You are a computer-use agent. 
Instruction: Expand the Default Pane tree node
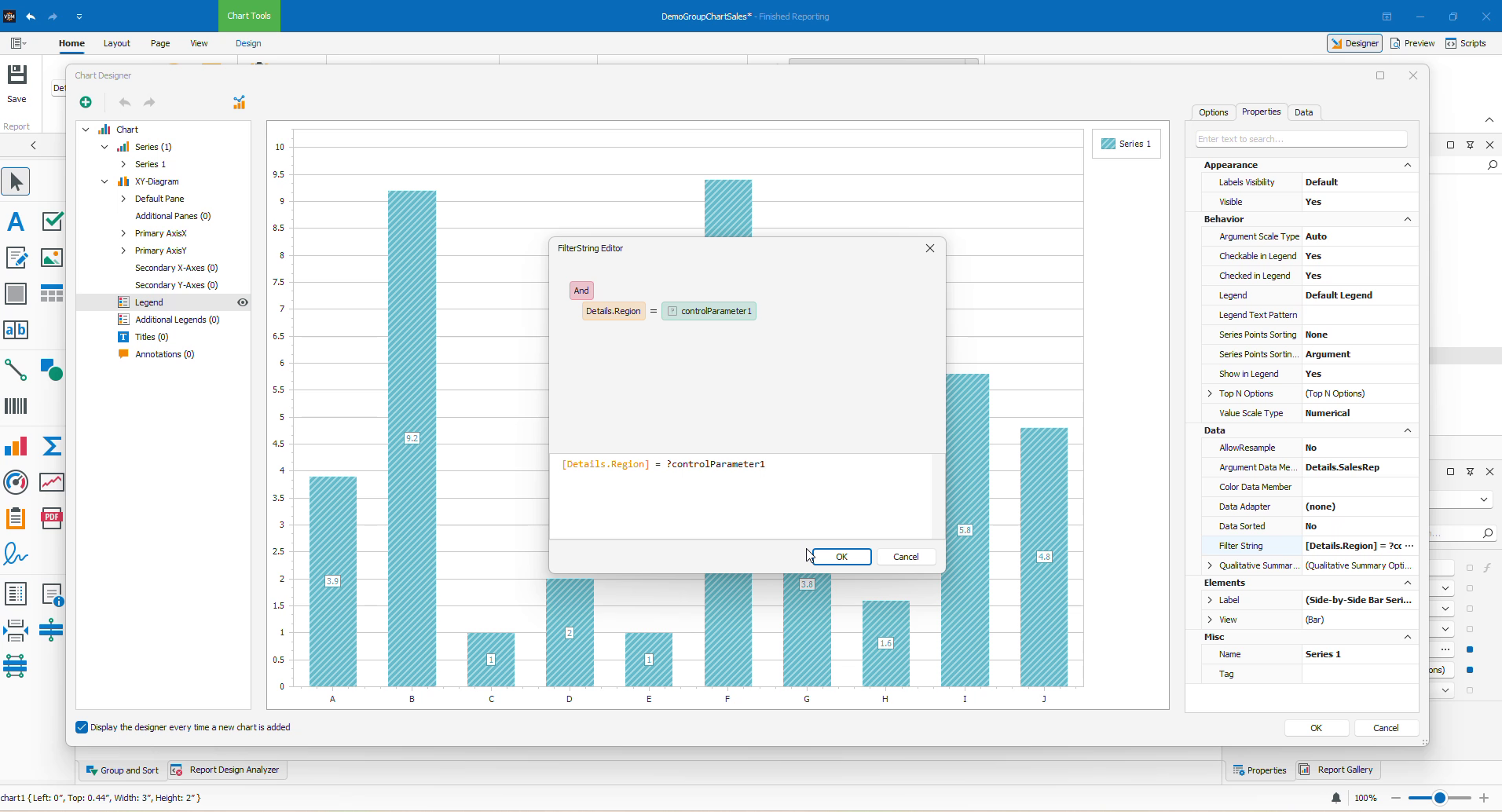tap(123, 199)
